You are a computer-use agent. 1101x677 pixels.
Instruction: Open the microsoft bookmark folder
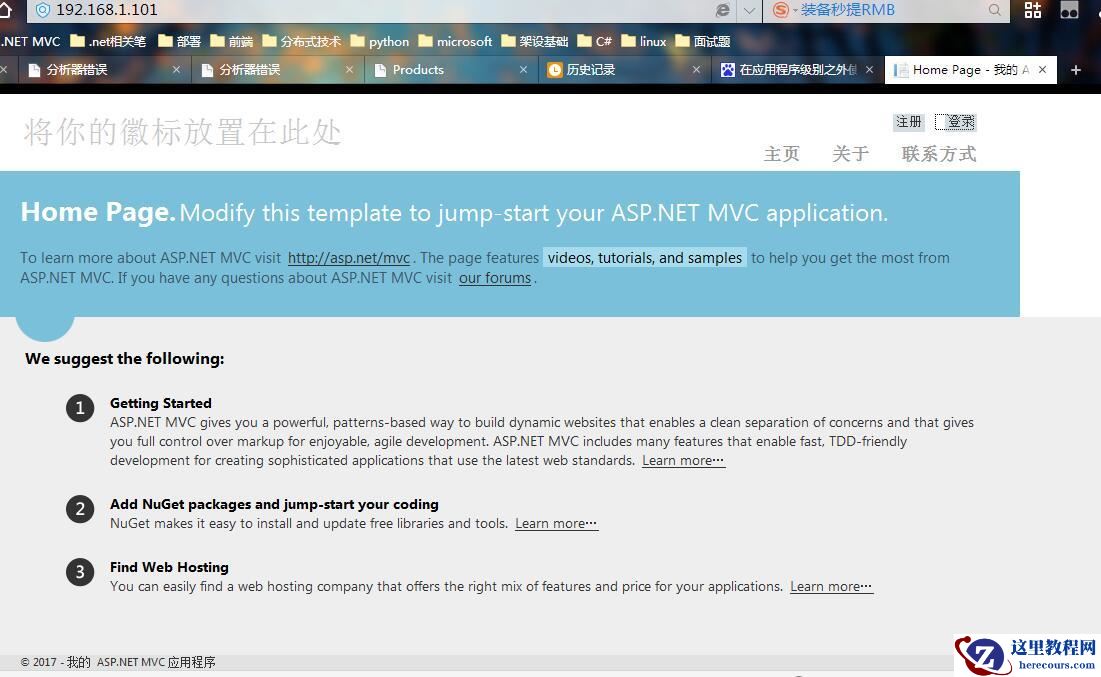pyautogui.click(x=455, y=41)
